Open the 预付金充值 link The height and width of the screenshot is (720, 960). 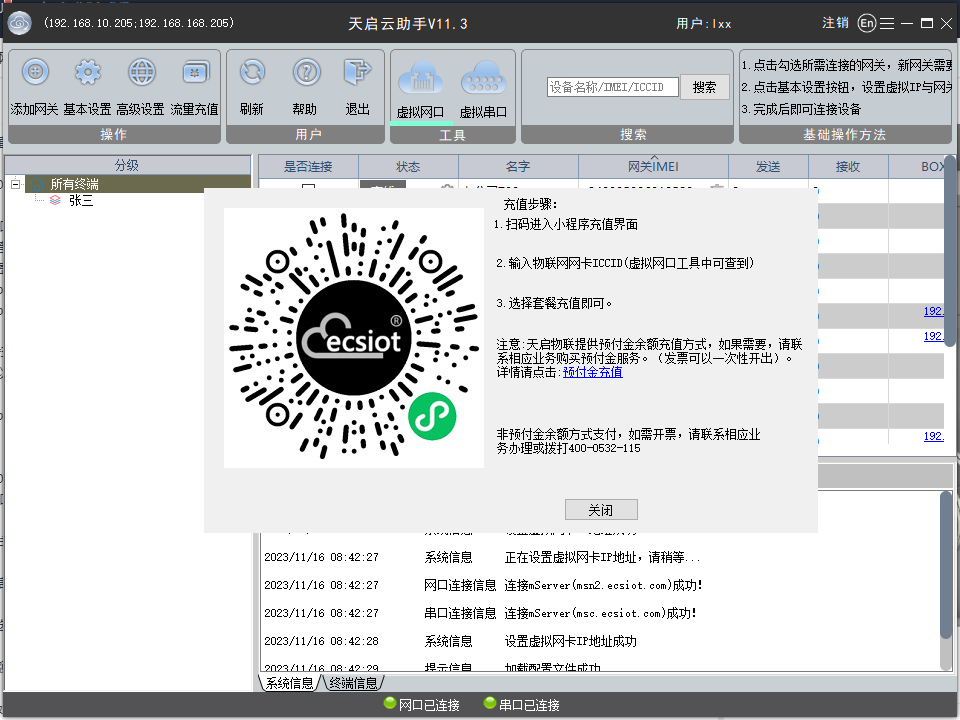[x=593, y=372]
